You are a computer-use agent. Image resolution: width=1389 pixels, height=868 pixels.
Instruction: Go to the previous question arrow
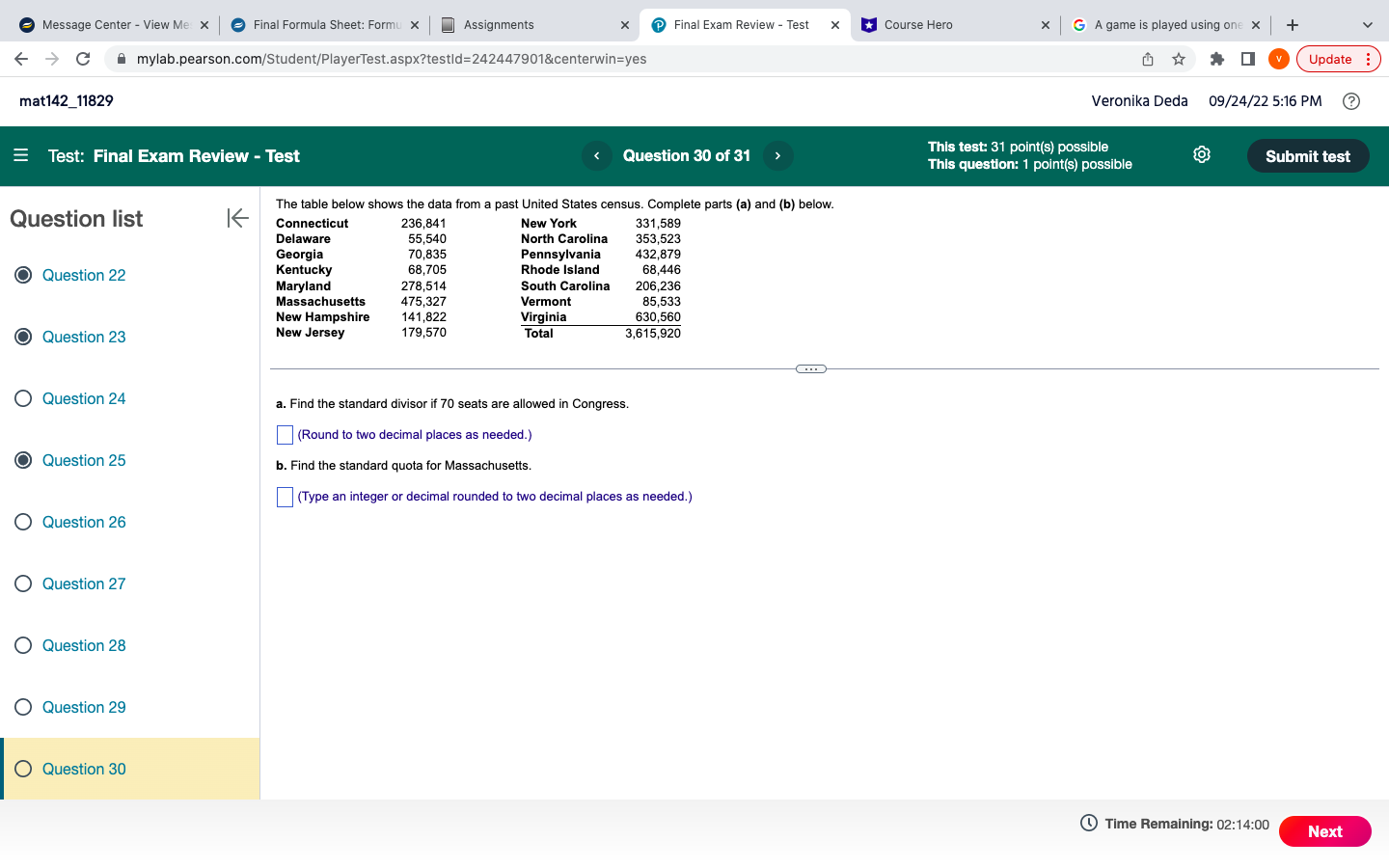pos(597,155)
